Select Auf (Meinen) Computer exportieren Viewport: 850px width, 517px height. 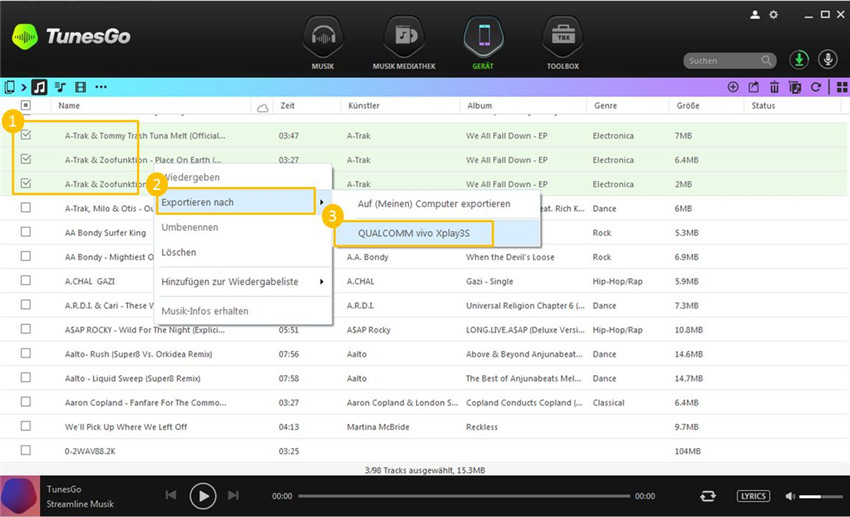[436, 204]
